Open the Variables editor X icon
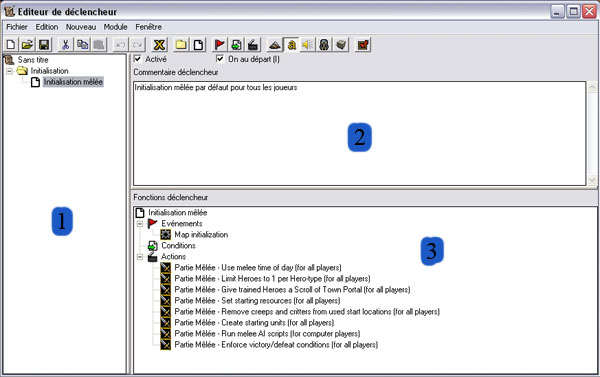Viewport: 600px width, 377px height. point(159,45)
